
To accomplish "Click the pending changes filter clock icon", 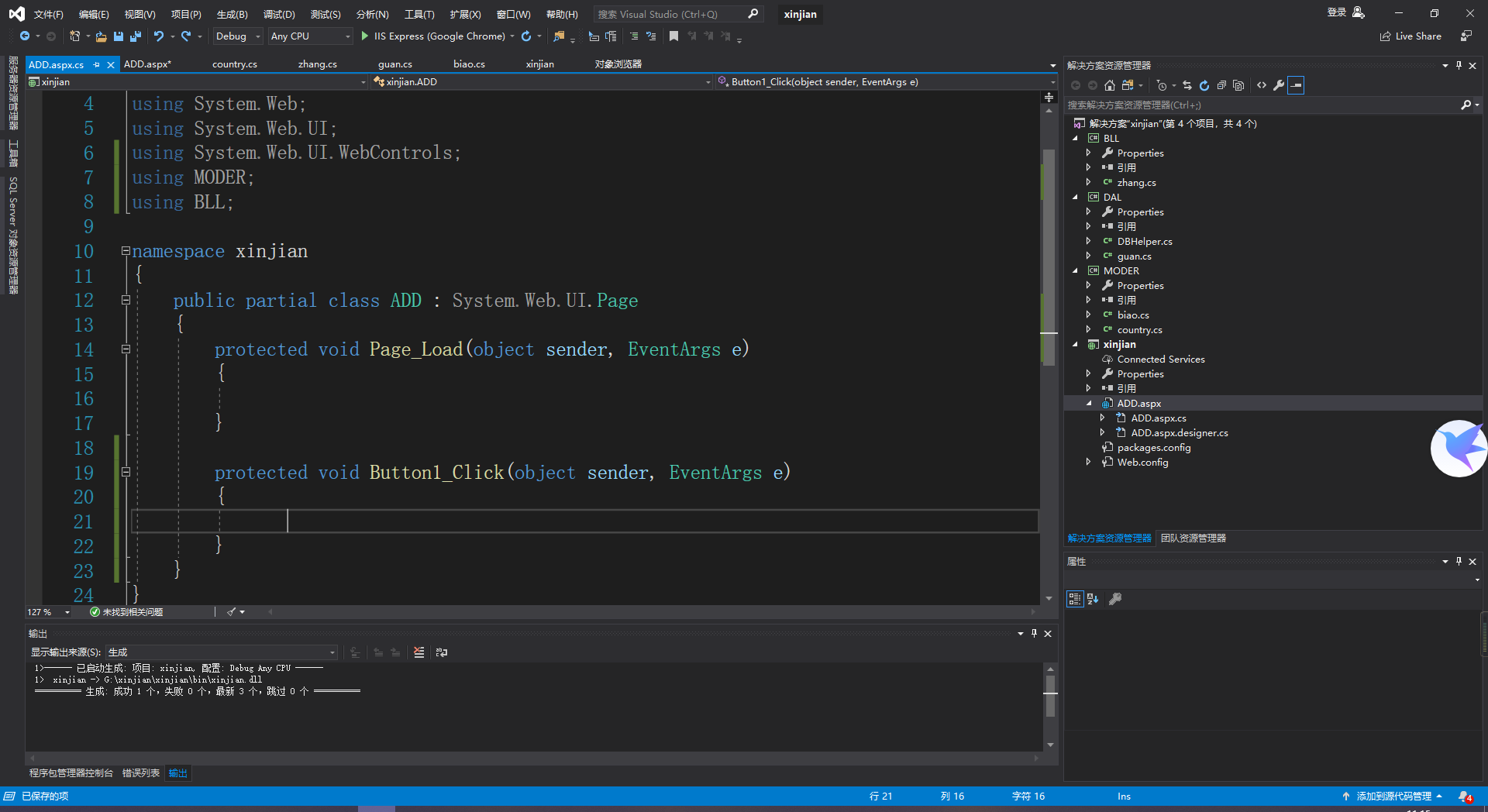I will [1161, 85].
